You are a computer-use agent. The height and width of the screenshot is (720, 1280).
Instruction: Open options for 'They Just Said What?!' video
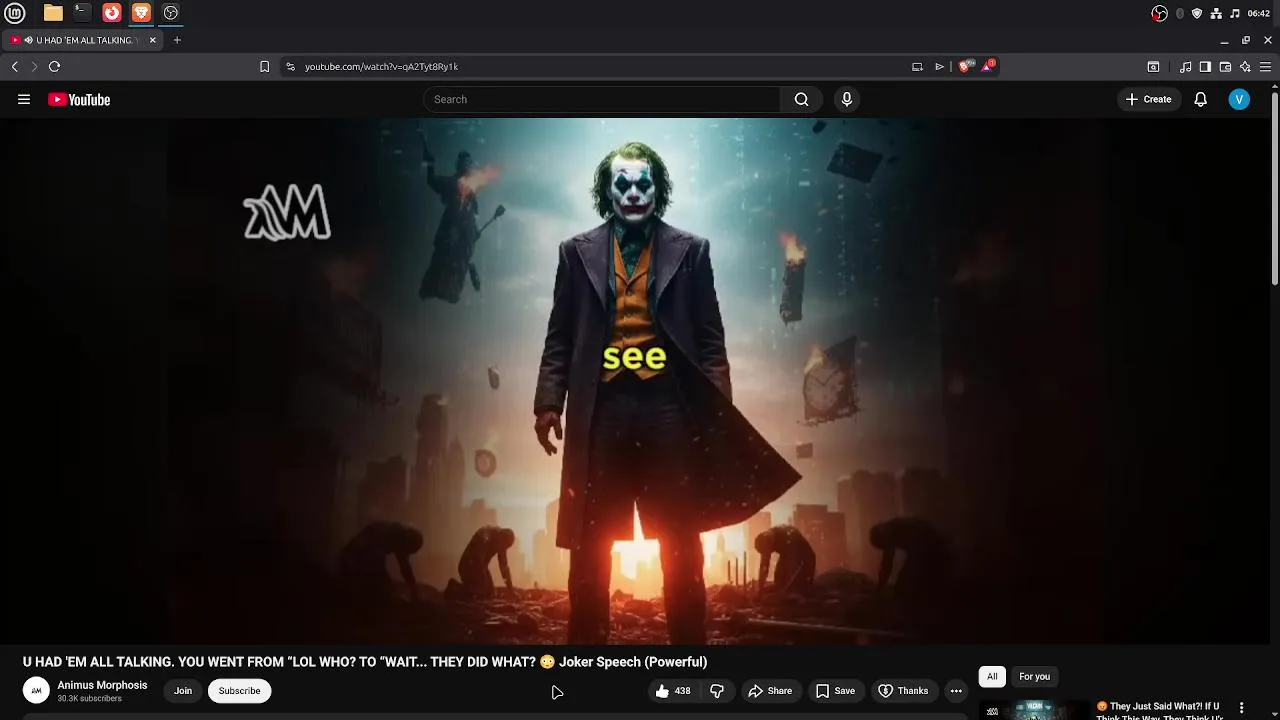[x=1241, y=708]
